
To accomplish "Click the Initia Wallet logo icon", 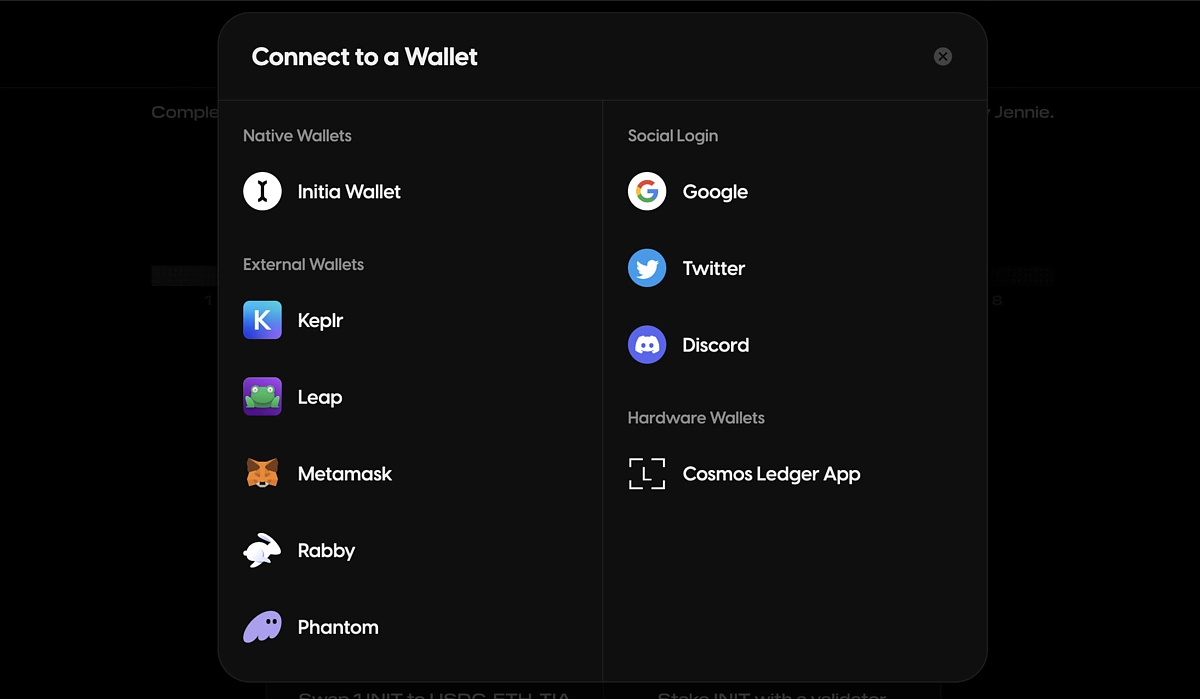I will [x=262, y=191].
